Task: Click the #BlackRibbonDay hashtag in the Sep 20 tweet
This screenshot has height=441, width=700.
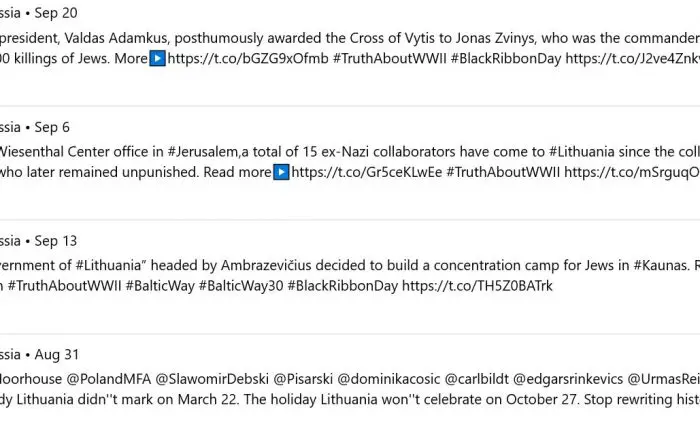Action: coord(505,58)
